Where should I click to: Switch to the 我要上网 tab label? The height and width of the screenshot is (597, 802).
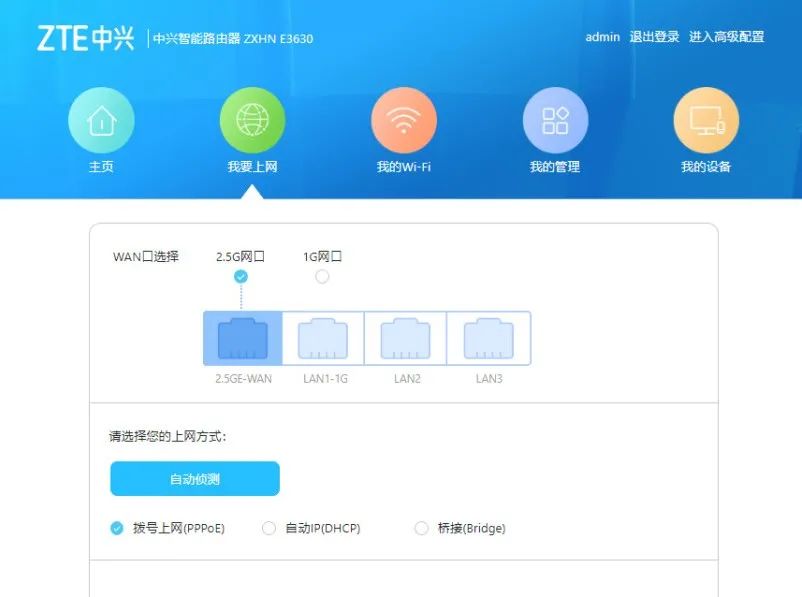[x=252, y=166]
